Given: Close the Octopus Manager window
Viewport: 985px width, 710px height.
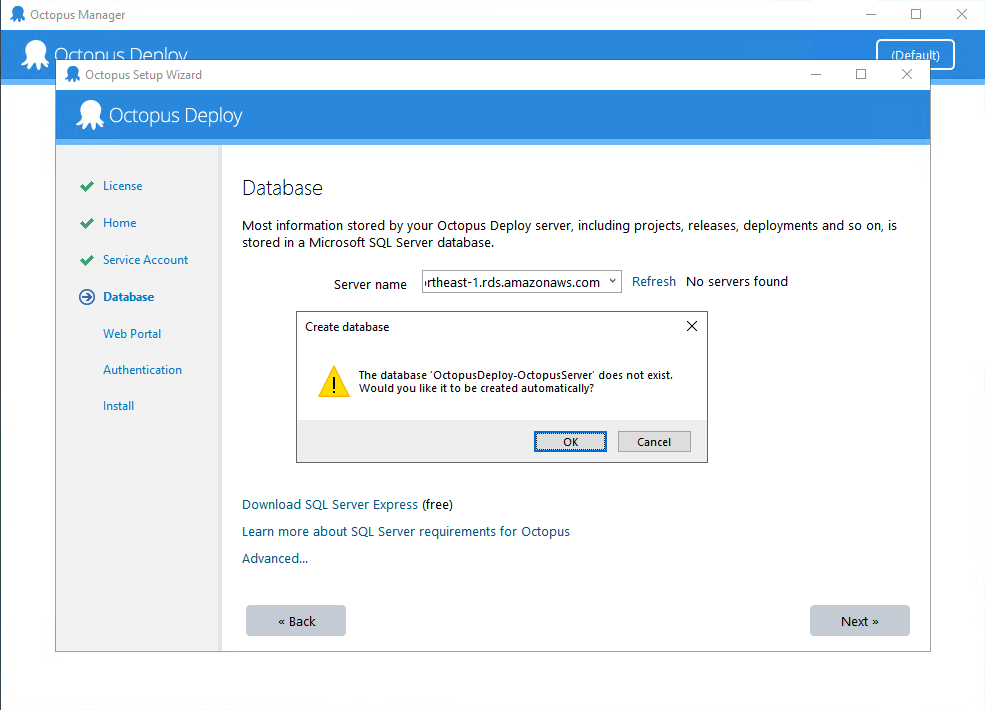Looking at the screenshot, I should [x=962, y=14].
